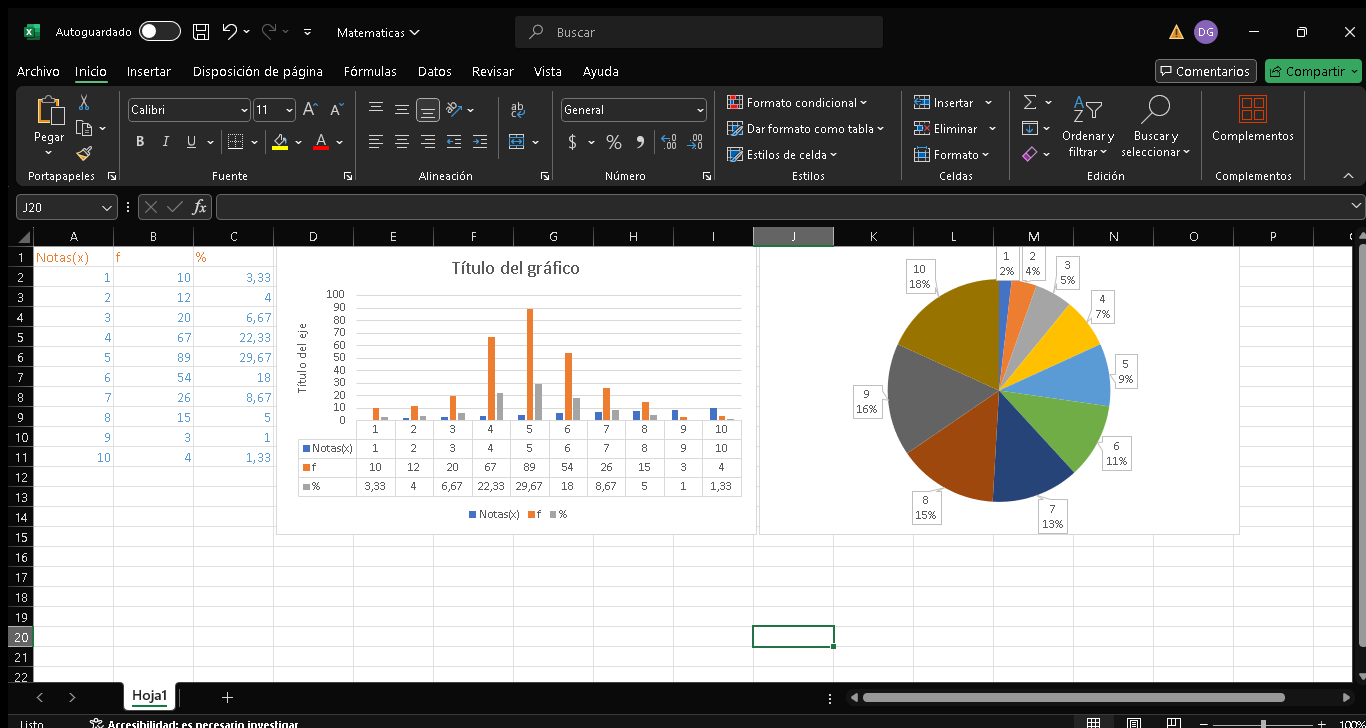This screenshot has height=728, width=1366.
Task: Click the Save floppy disk icon
Action: [x=201, y=32]
